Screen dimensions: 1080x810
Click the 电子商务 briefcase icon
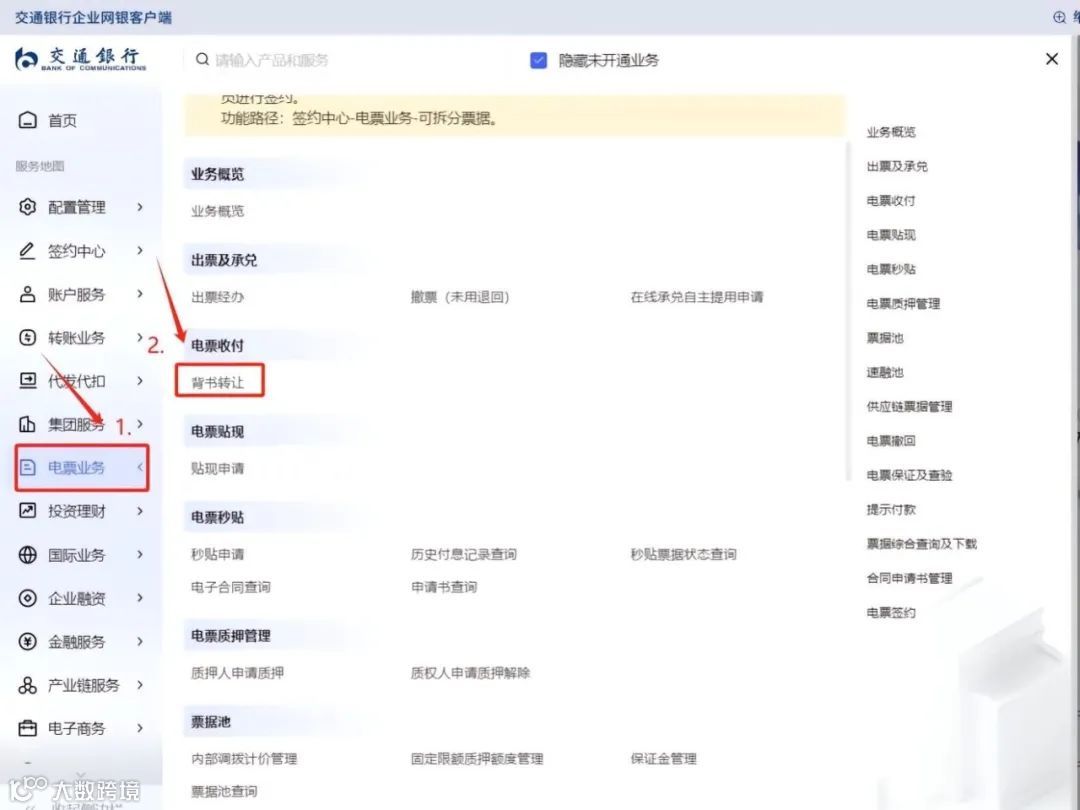point(28,728)
